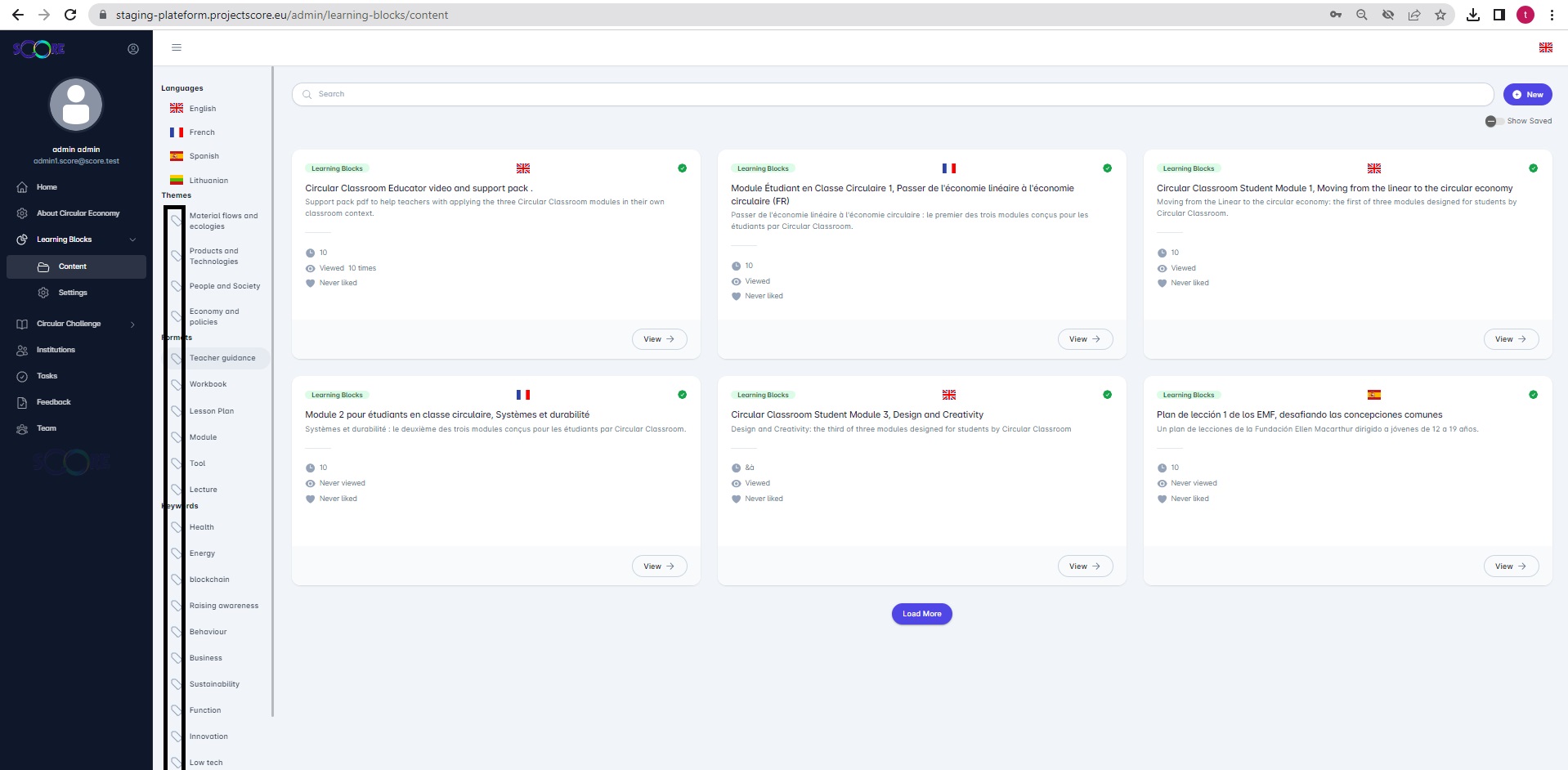The height and width of the screenshot is (770, 1568).
Task: Click the SCORE logo in sidebar
Action: click(x=38, y=49)
